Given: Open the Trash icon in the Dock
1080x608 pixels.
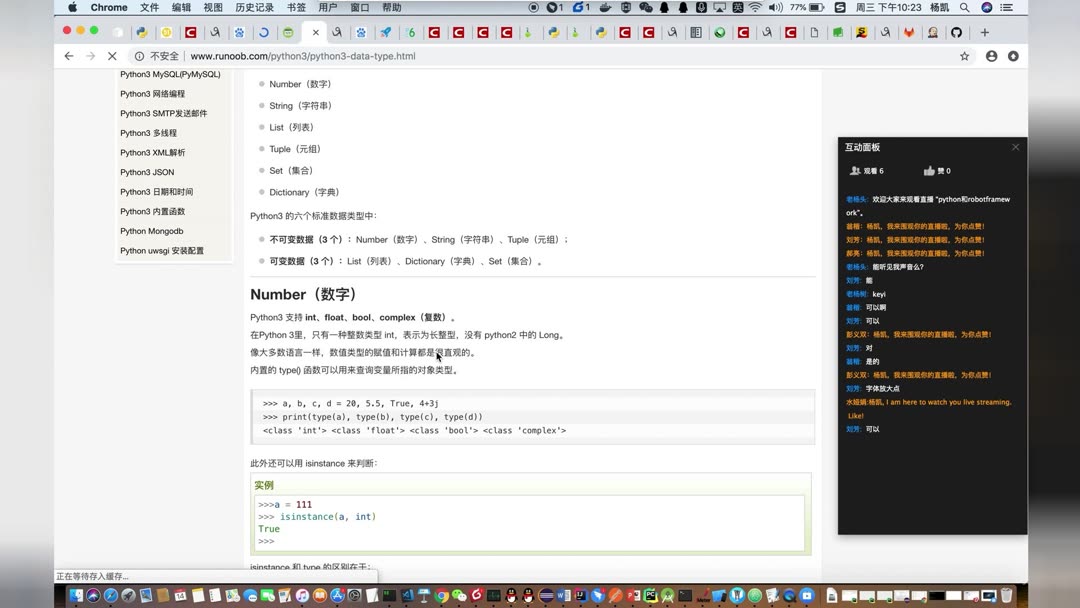Looking at the screenshot, I should pyautogui.click(x=1006, y=596).
